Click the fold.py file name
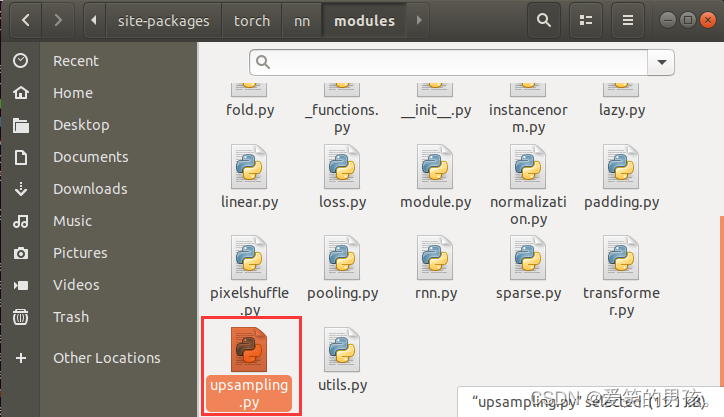Screen dimensions: 724x417 [x=250, y=110]
